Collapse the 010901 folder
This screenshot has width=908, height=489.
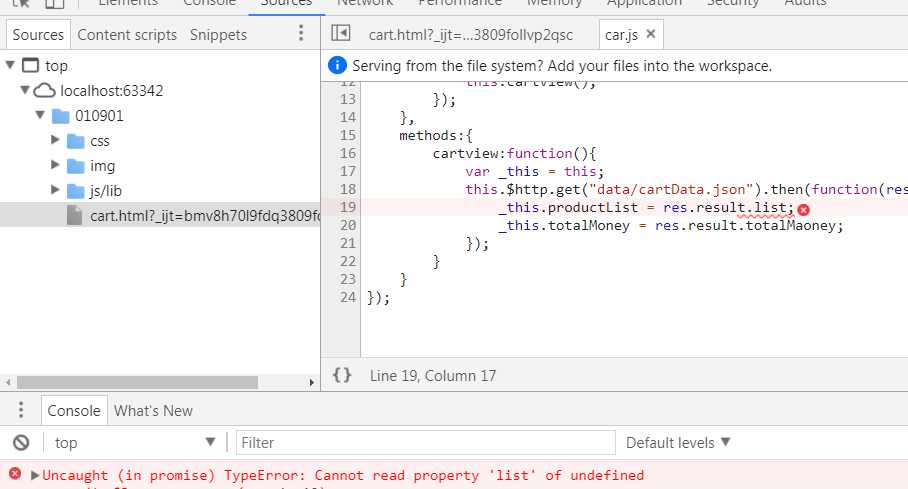pos(40,115)
